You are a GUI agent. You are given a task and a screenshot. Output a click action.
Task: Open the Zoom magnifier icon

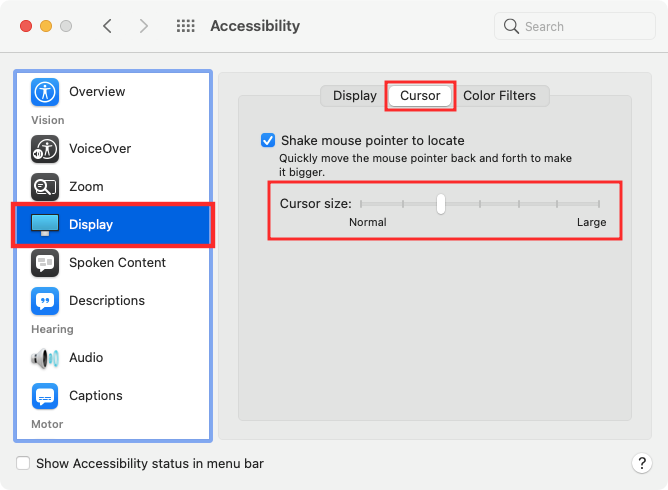coord(45,187)
